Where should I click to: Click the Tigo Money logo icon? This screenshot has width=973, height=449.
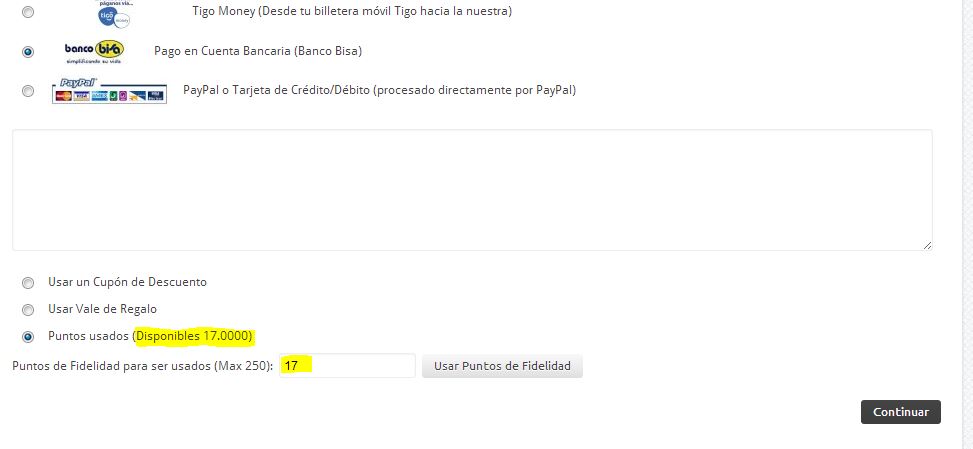114,14
